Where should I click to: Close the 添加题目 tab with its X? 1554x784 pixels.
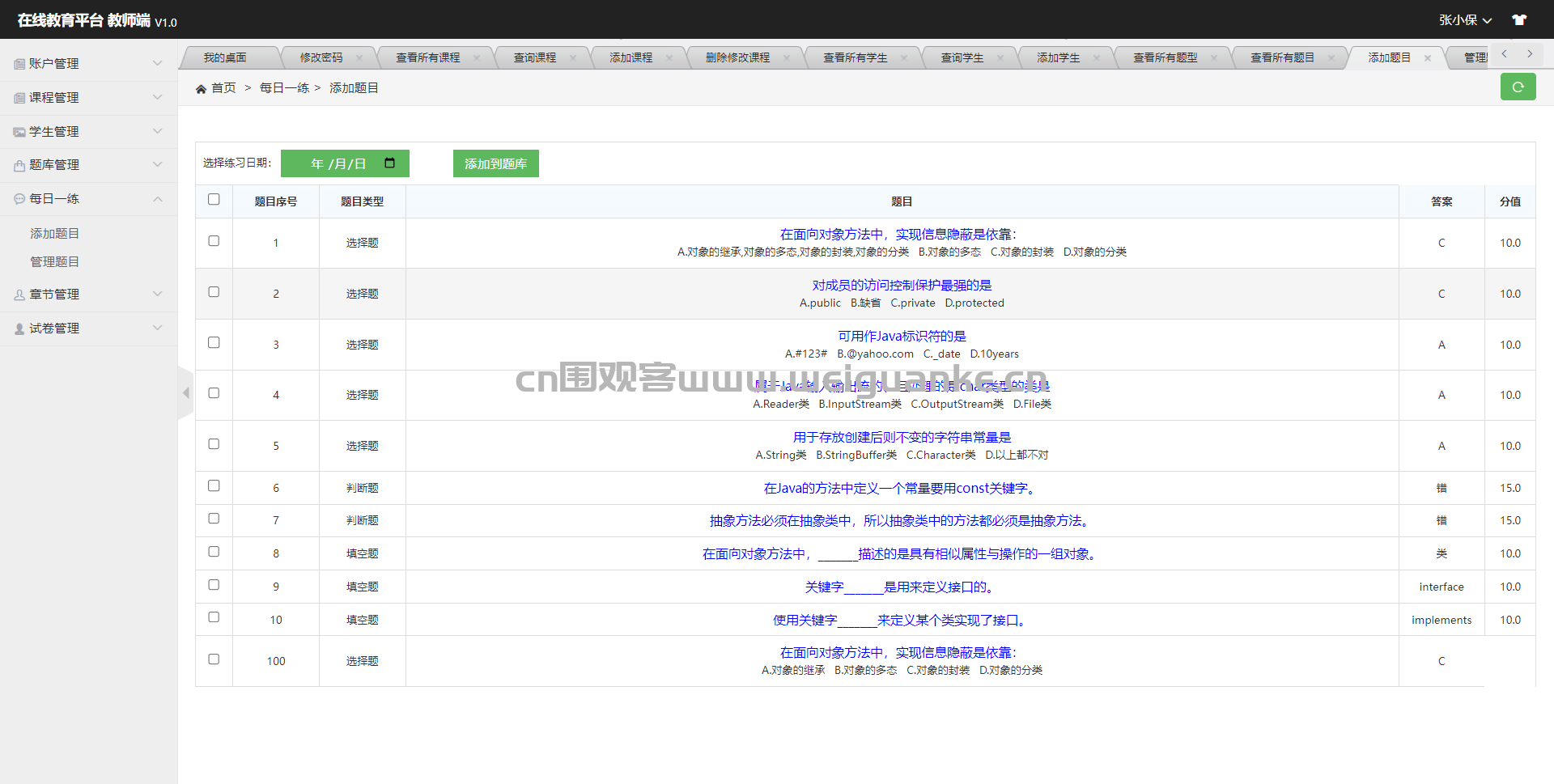[1428, 58]
